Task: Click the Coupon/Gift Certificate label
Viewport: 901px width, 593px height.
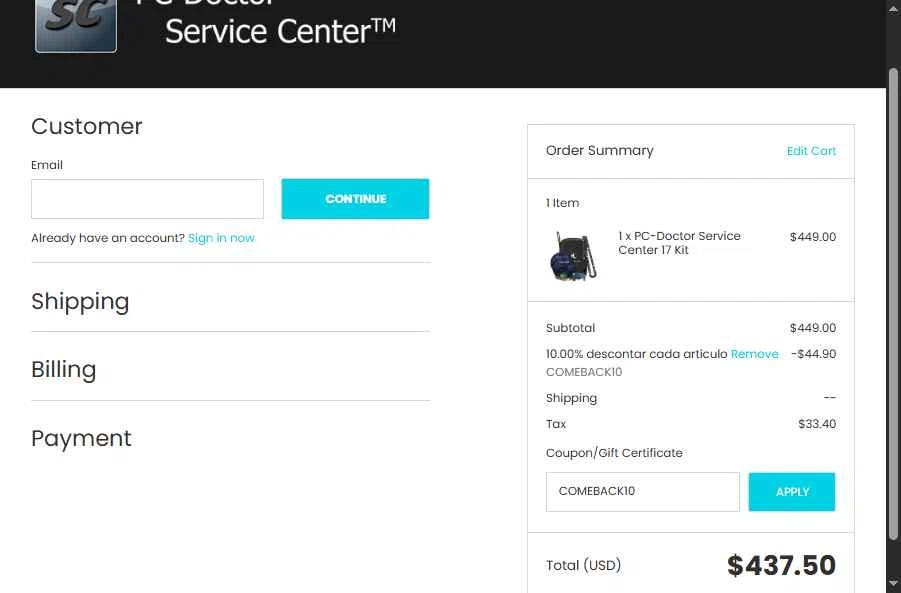Action: [614, 453]
